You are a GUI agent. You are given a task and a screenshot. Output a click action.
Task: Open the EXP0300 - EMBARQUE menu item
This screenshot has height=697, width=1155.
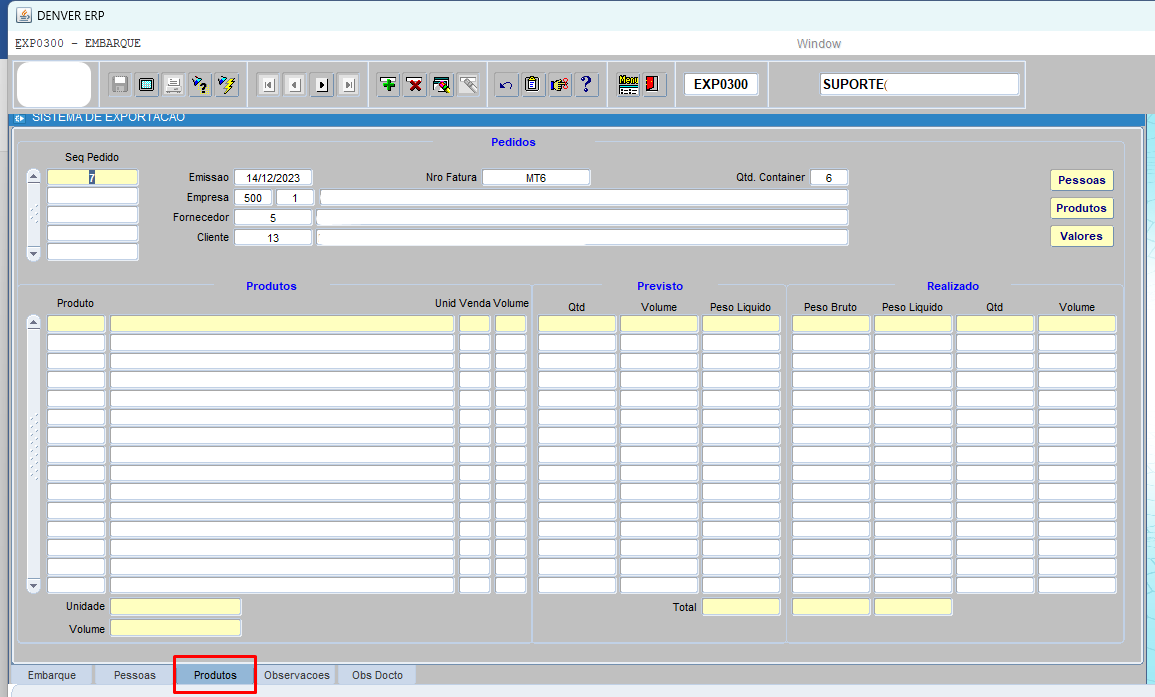pos(77,43)
